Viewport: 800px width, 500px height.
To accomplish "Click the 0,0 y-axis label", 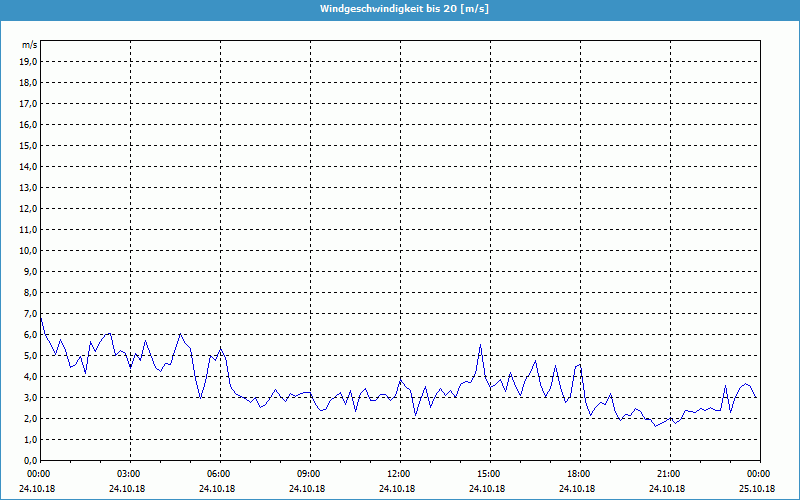I will coord(29,460).
